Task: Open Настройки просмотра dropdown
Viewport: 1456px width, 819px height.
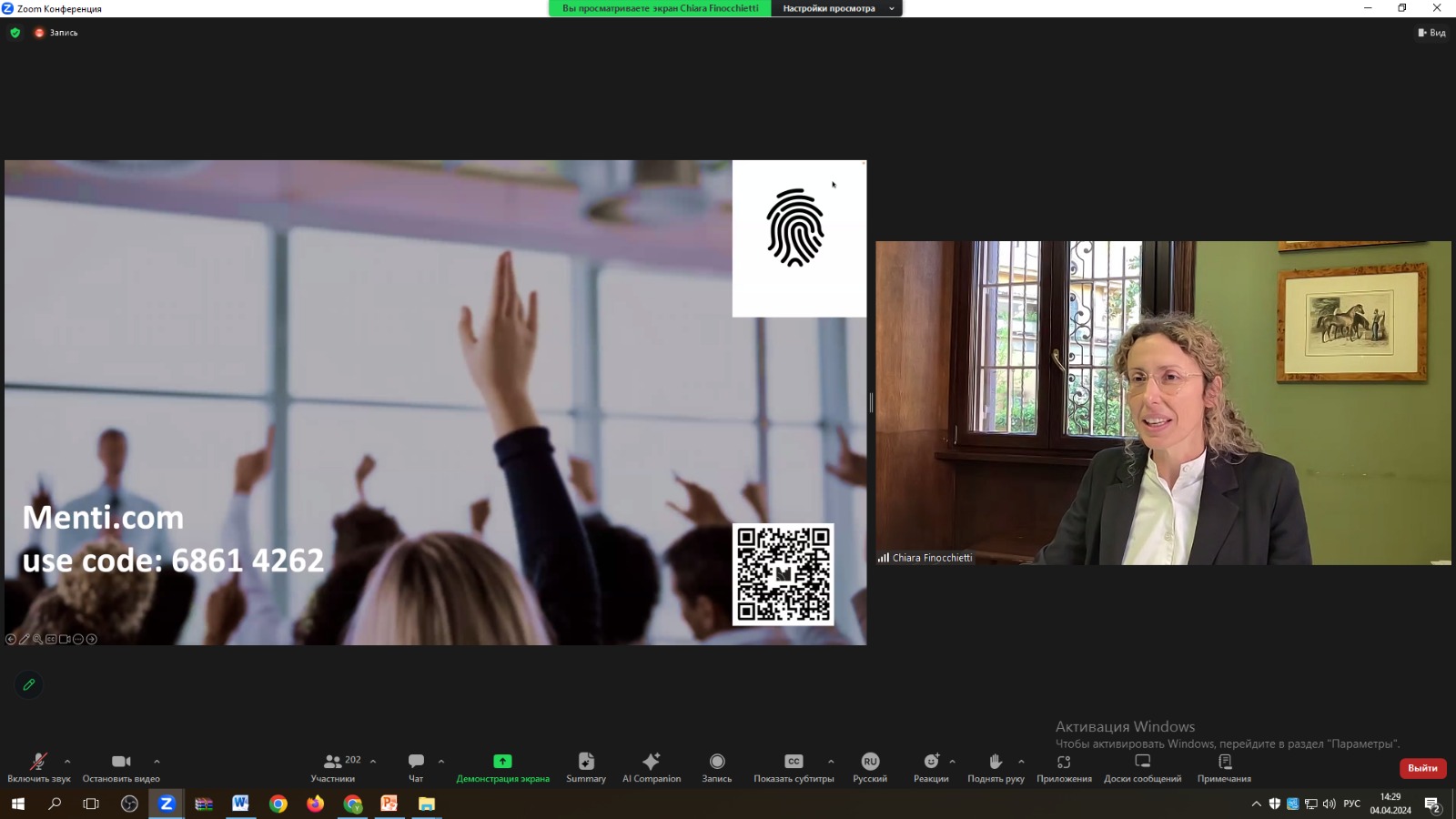Action: coord(836,8)
